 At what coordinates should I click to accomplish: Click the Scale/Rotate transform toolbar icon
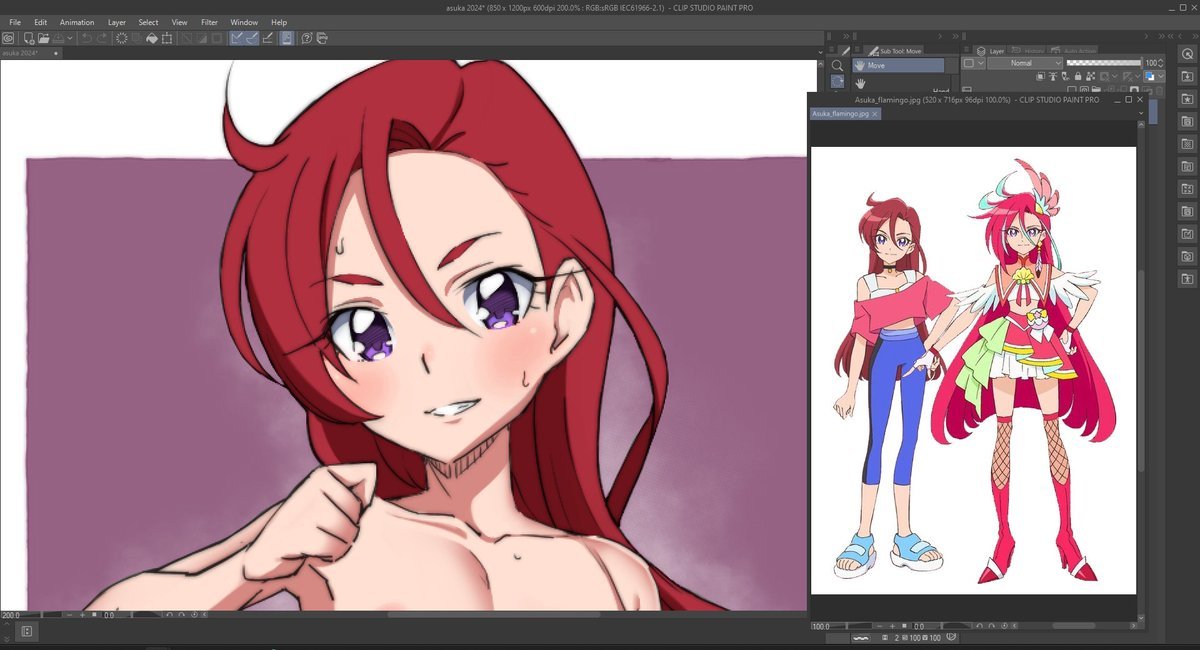pyautogui.click(x=168, y=38)
